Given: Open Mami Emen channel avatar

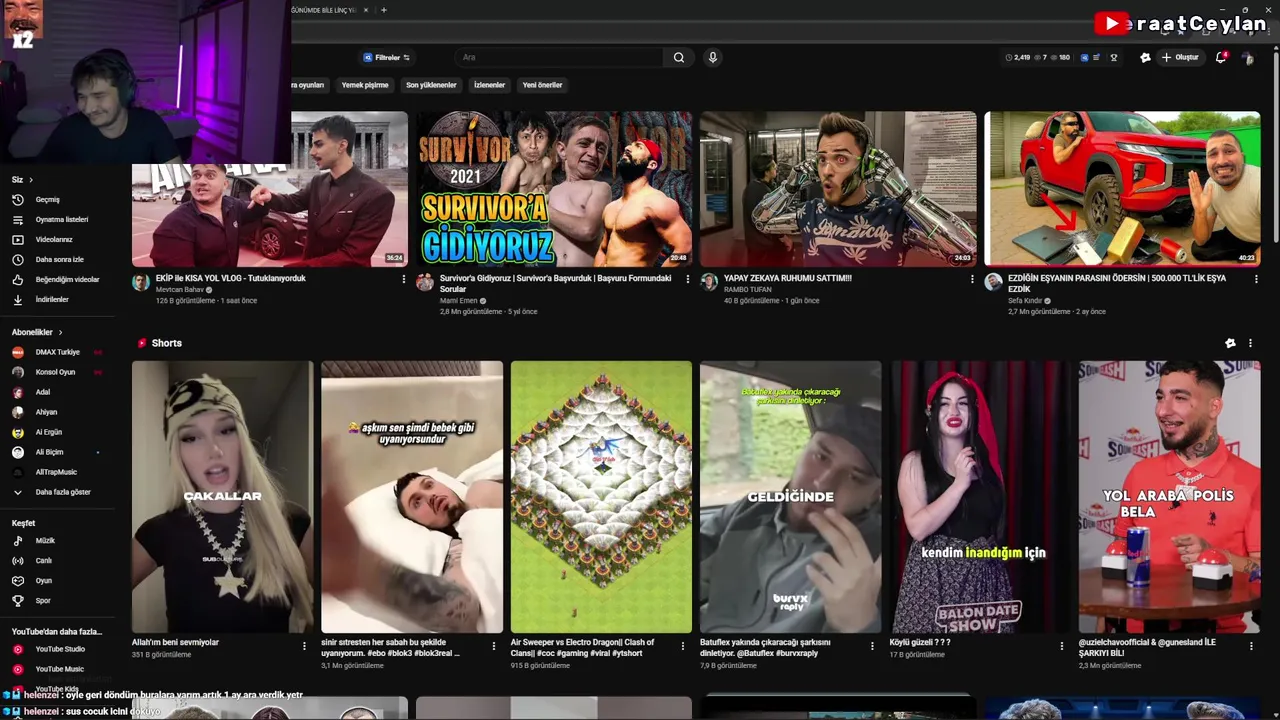Looking at the screenshot, I should (425, 282).
